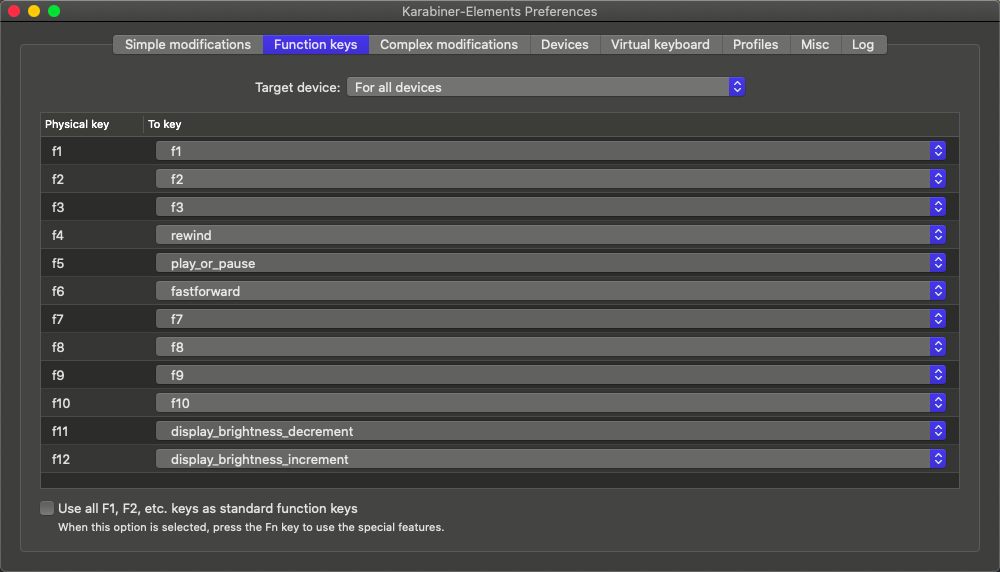1000x572 pixels.
Task: Change the f7 key mapping dropdown
Action: coord(550,319)
